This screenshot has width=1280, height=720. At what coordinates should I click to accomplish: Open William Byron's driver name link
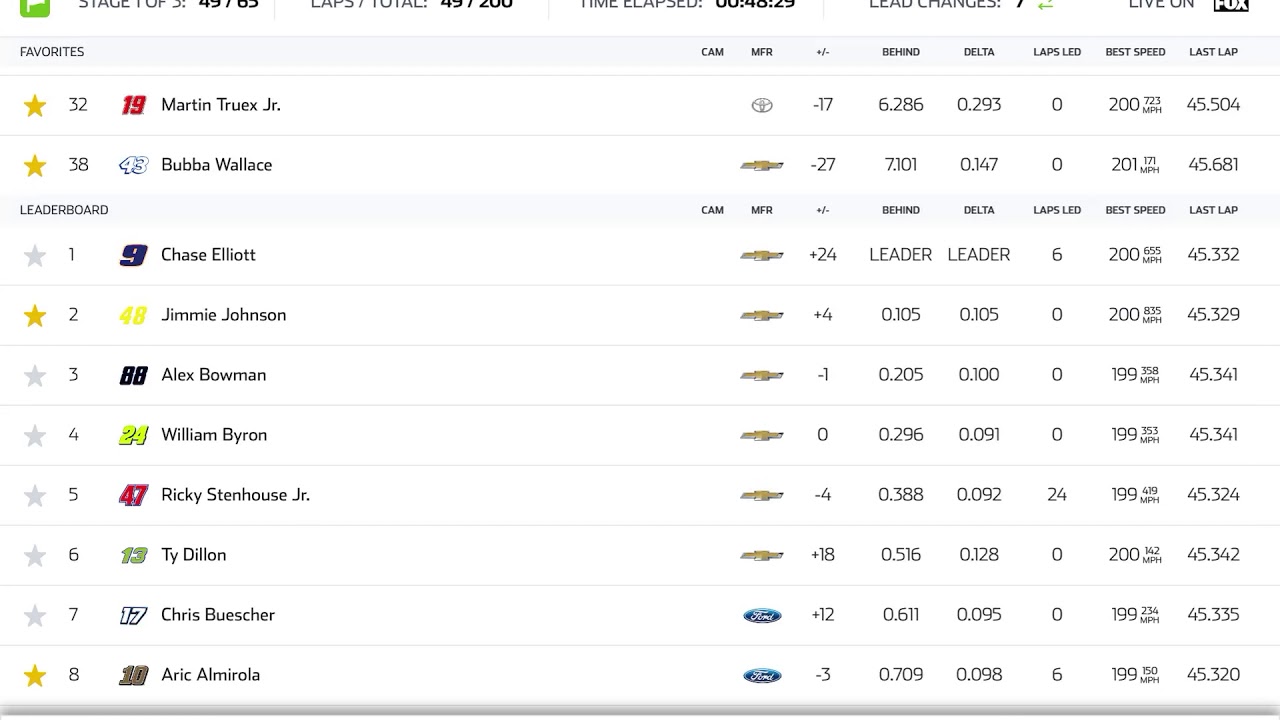[214, 435]
